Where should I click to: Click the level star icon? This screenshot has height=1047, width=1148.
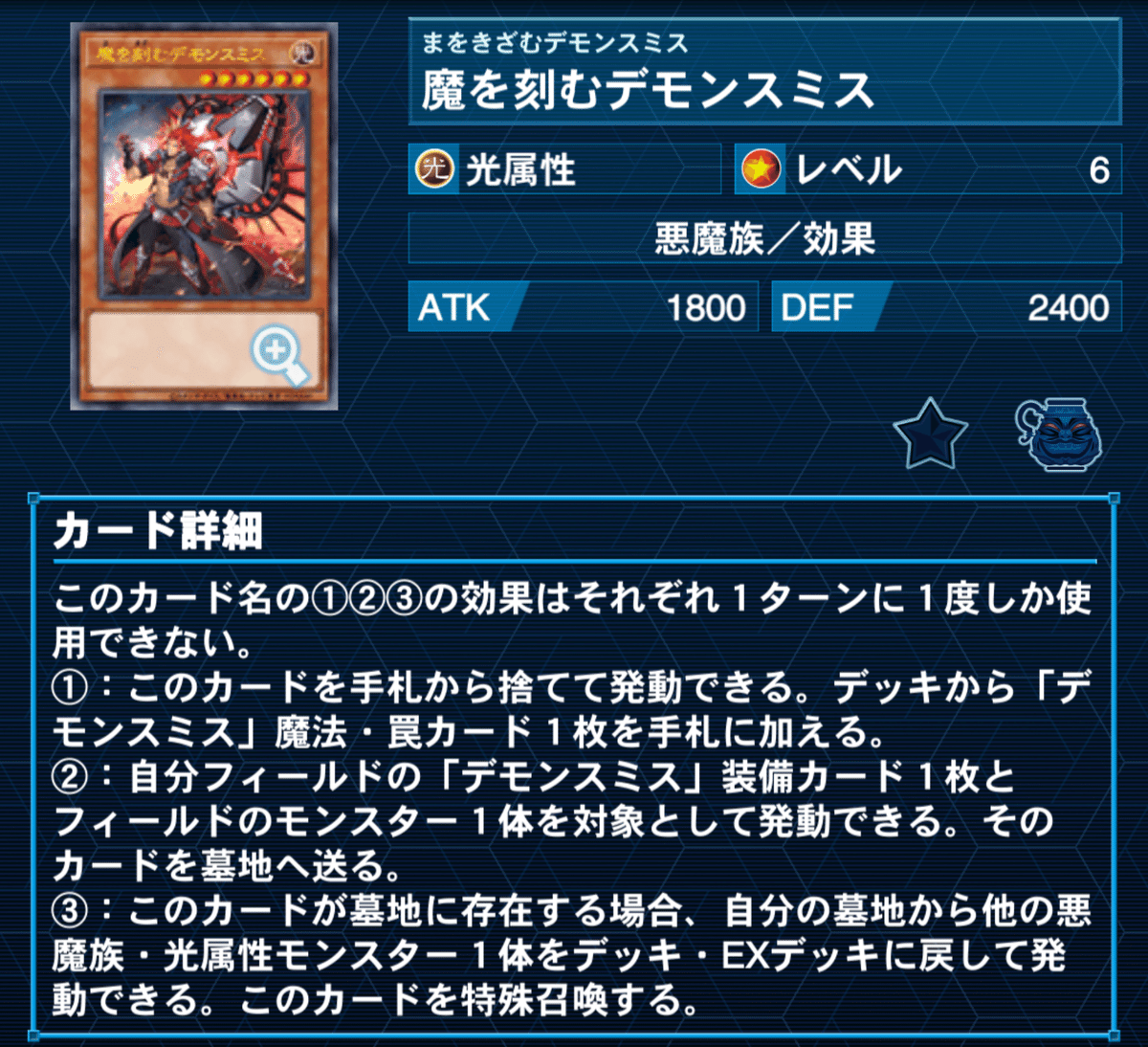click(762, 169)
